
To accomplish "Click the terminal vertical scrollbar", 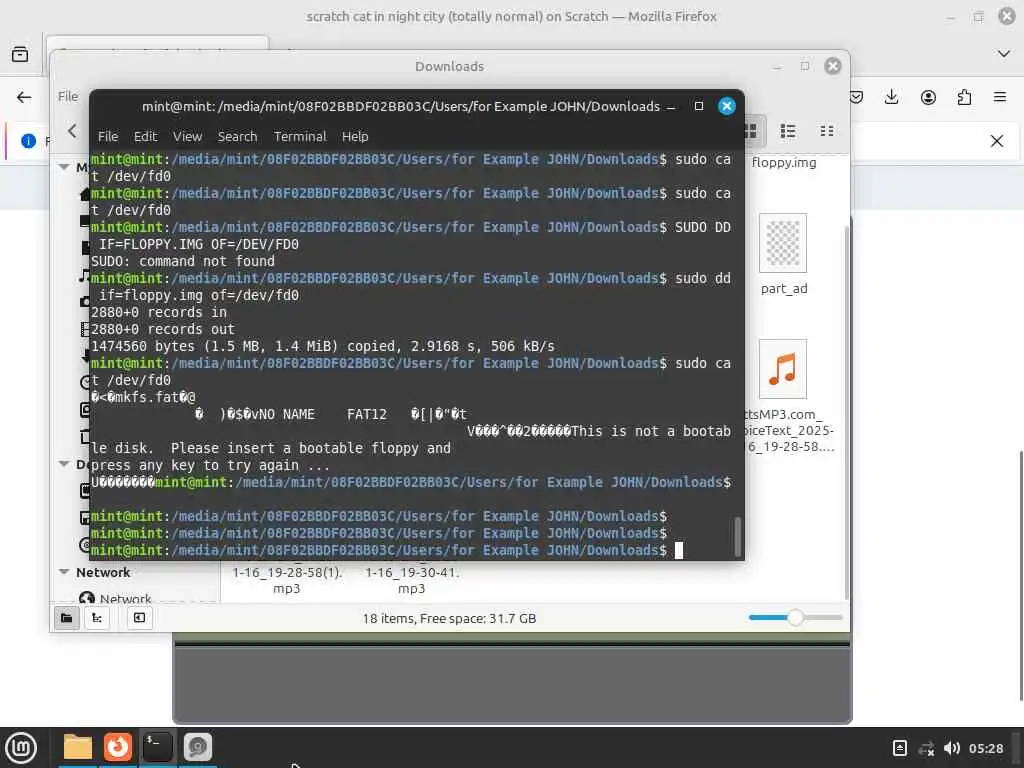I will [x=738, y=536].
